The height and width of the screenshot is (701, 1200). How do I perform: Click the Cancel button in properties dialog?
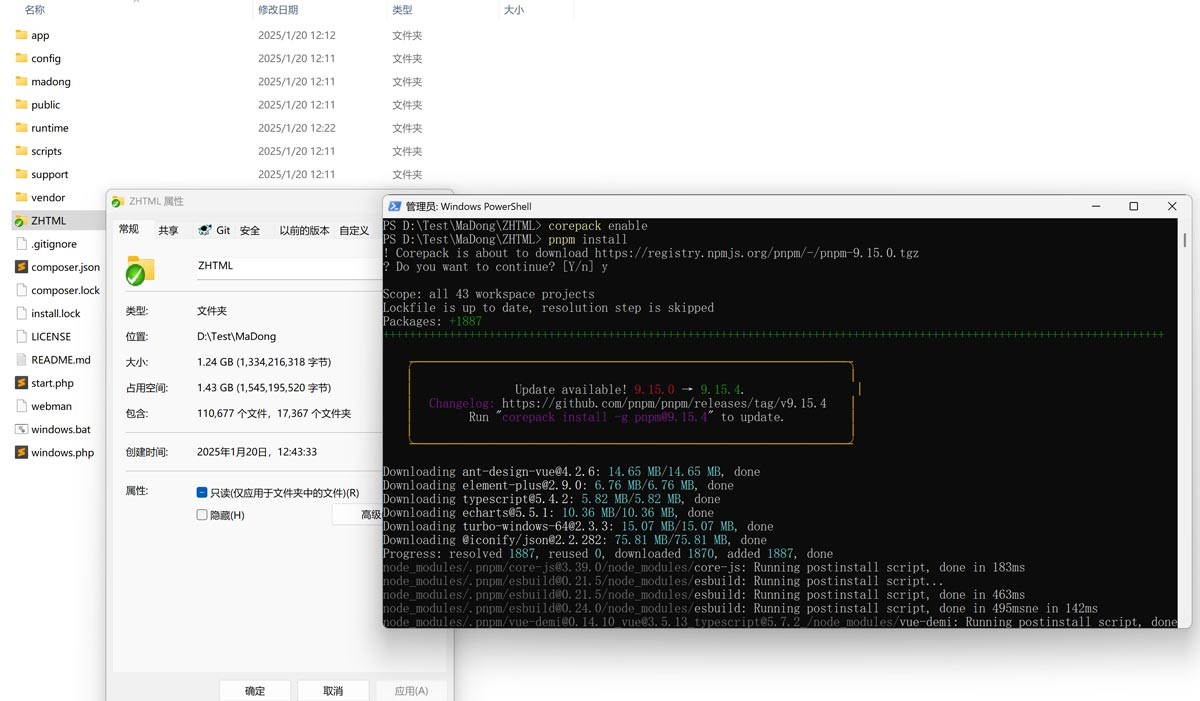point(333,691)
